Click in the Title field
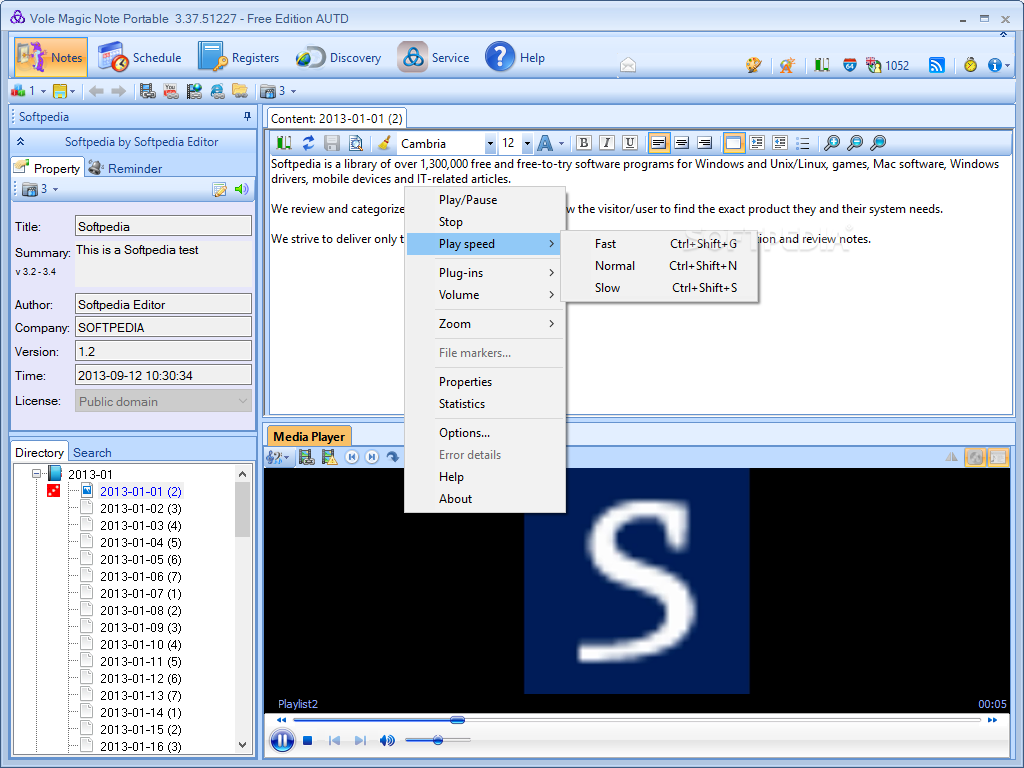The image size is (1024, 768). [x=163, y=226]
